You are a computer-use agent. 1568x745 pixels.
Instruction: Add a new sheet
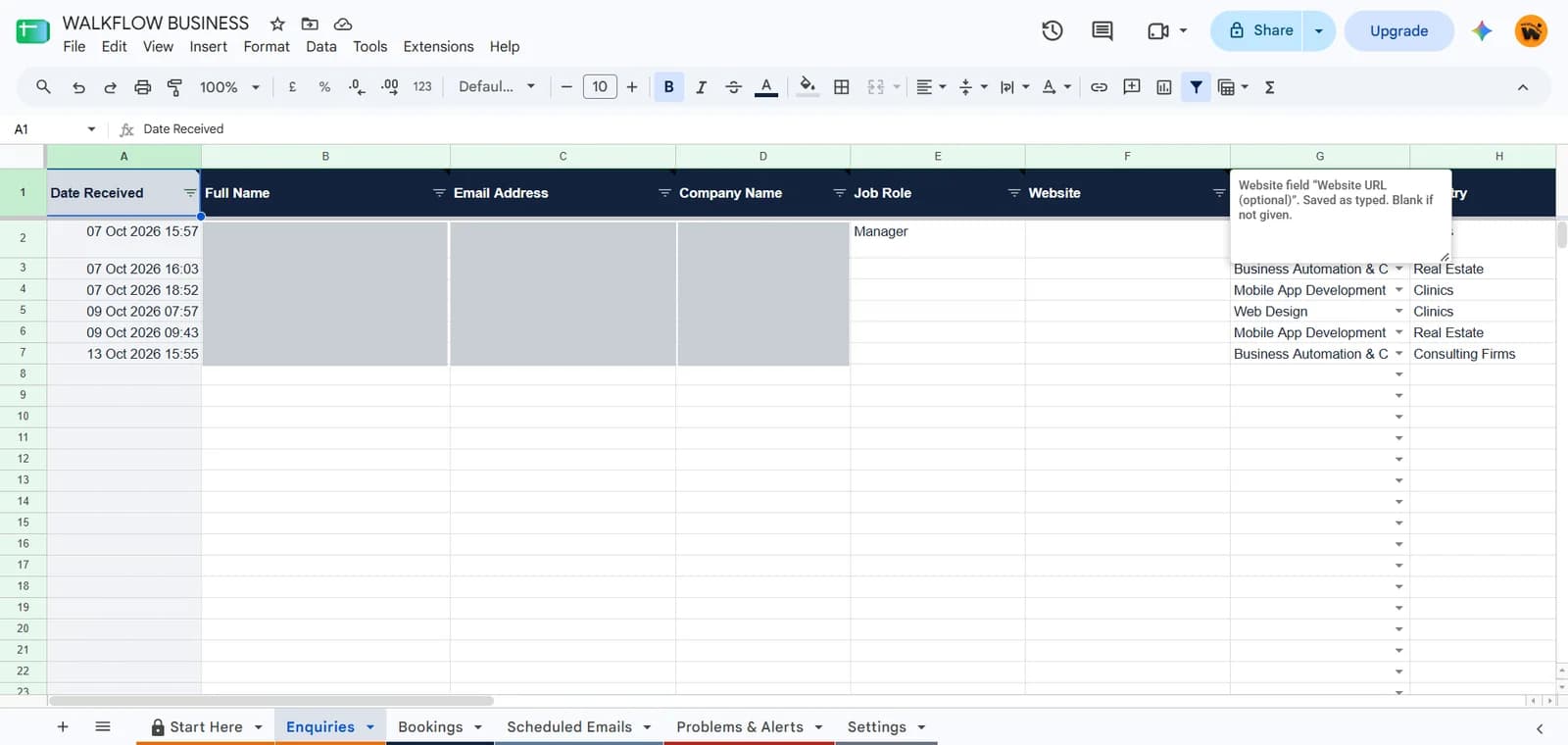pyautogui.click(x=63, y=726)
